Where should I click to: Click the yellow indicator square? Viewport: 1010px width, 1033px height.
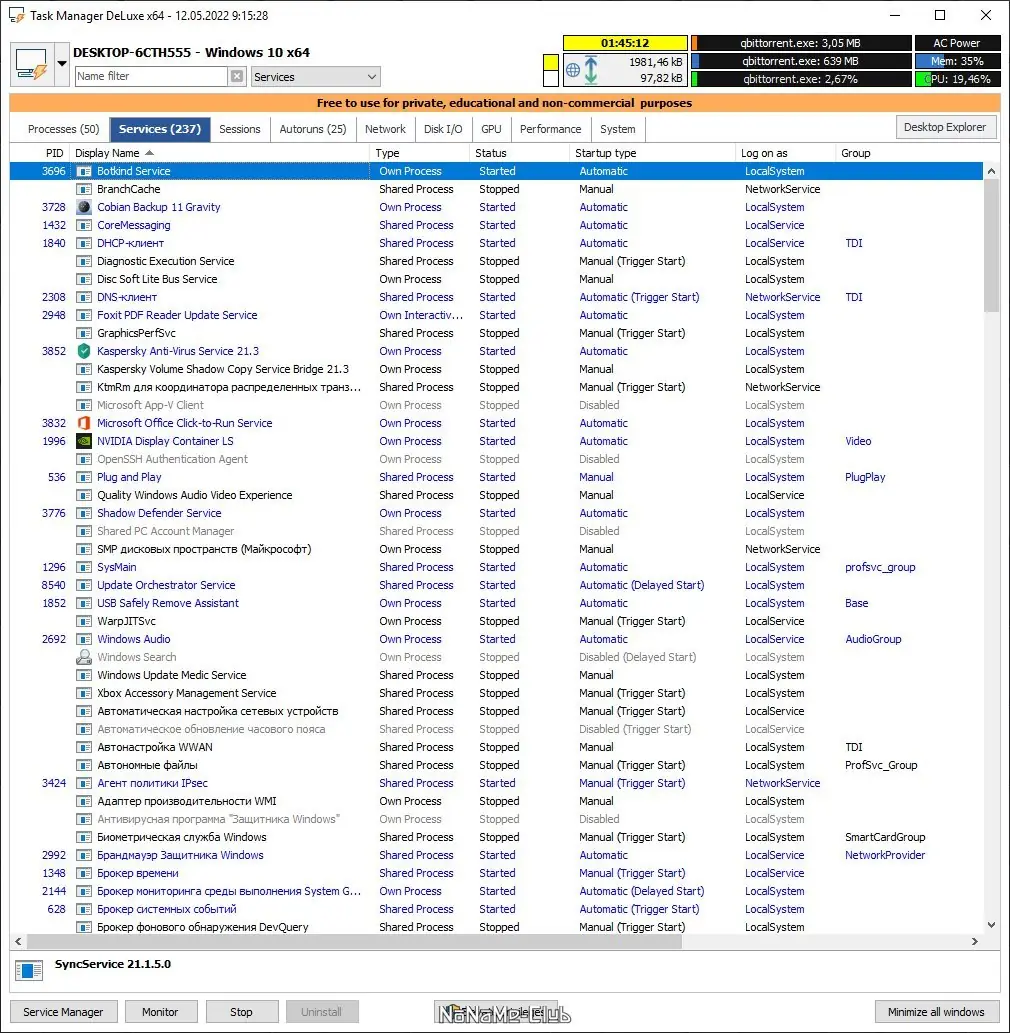[x=551, y=63]
